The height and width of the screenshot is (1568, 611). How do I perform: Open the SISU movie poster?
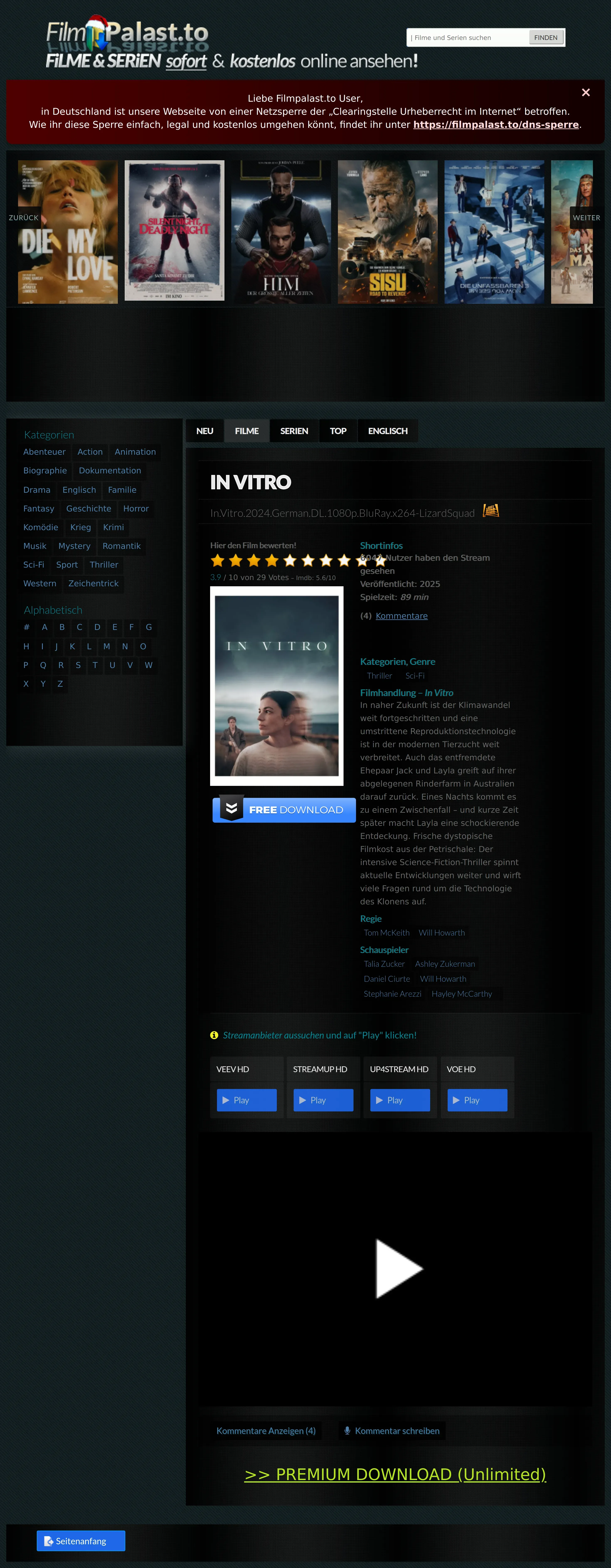(388, 232)
